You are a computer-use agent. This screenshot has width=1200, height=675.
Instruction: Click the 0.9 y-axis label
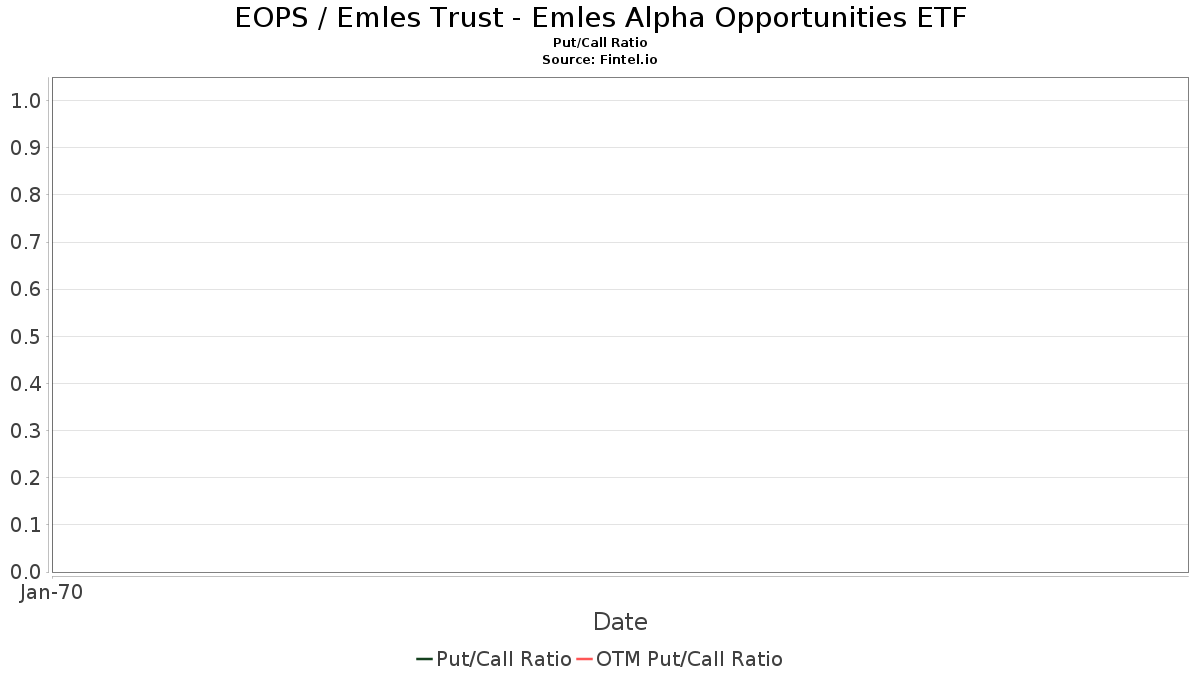pos(25,148)
